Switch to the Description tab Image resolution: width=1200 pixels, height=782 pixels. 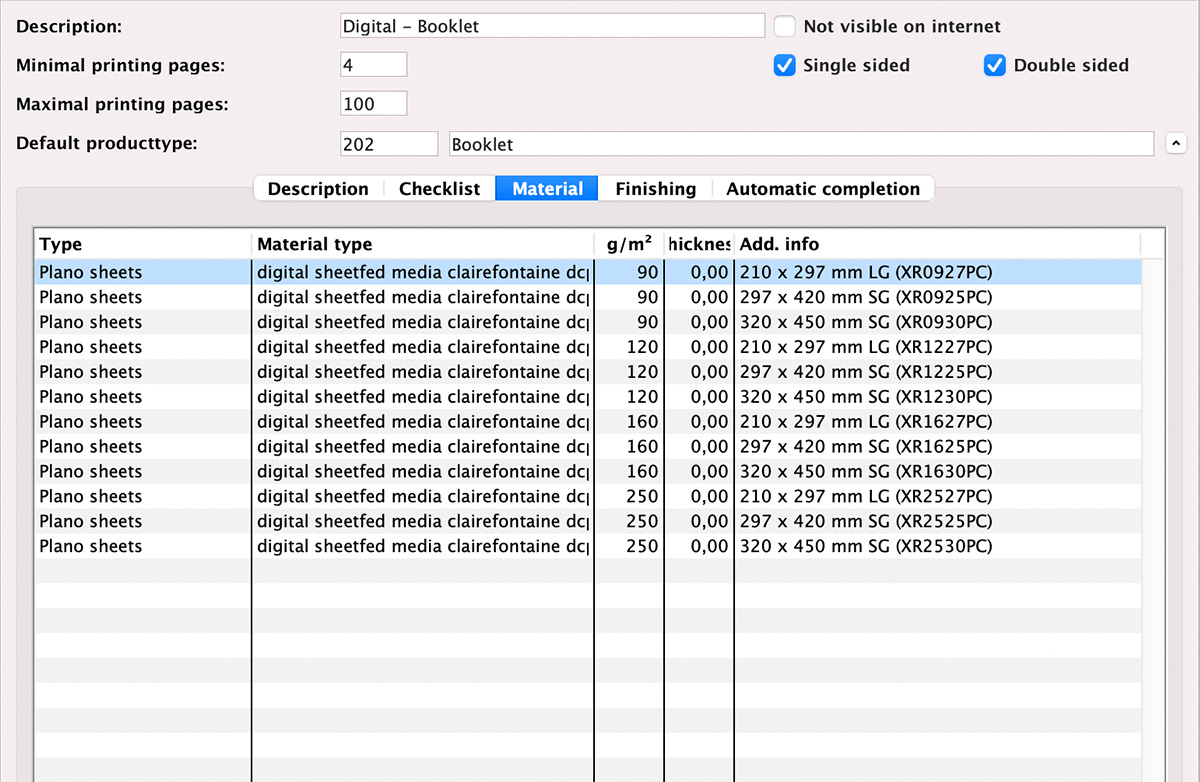[317, 188]
